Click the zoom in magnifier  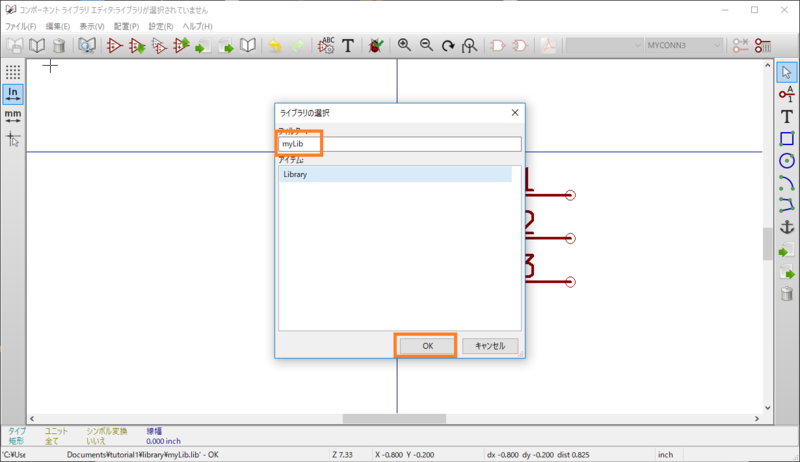click(x=404, y=45)
